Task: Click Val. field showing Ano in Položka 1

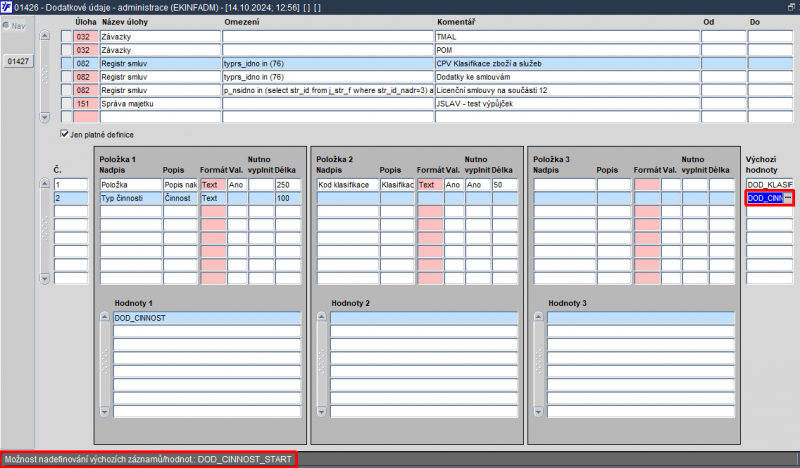Action: point(237,185)
